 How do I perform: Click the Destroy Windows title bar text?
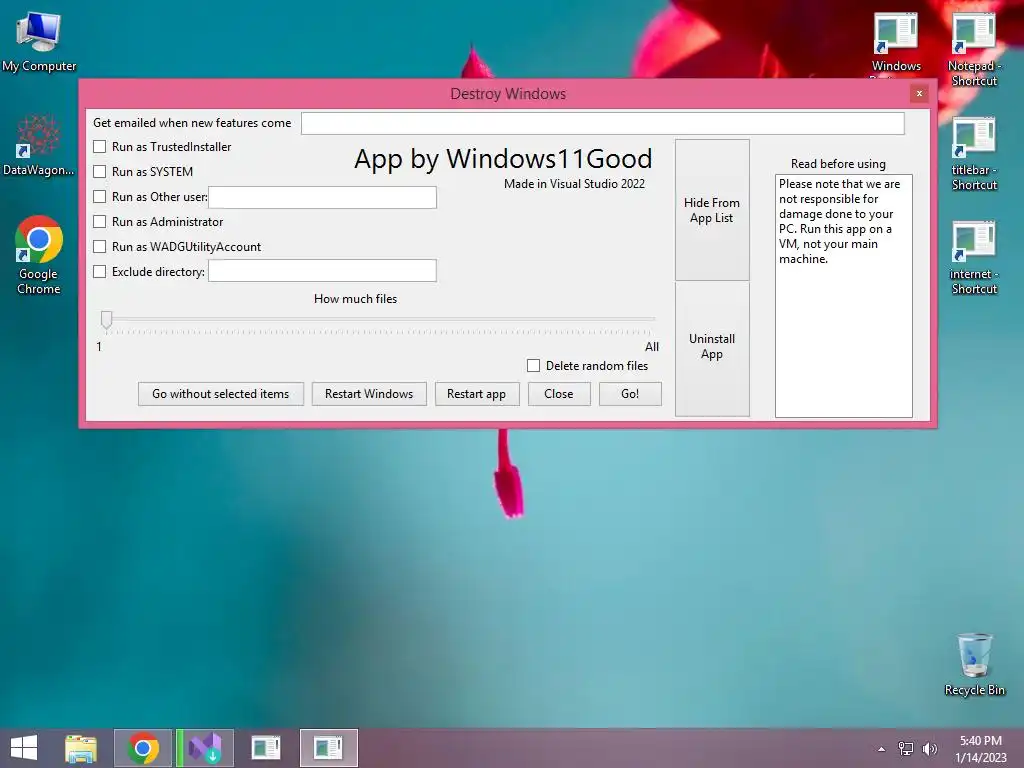508,93
